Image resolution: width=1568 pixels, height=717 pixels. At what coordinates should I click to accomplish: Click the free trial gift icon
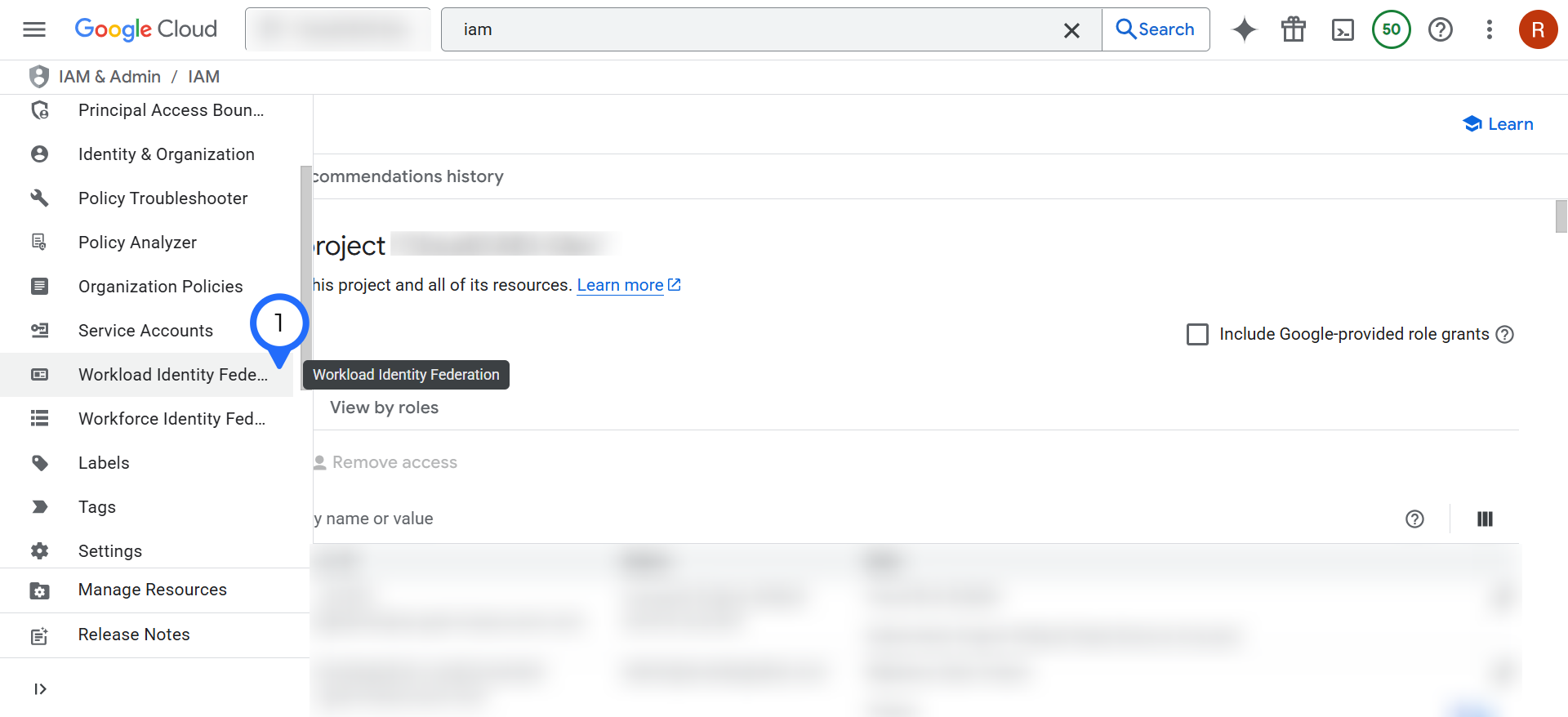(x=1293, y=29)
